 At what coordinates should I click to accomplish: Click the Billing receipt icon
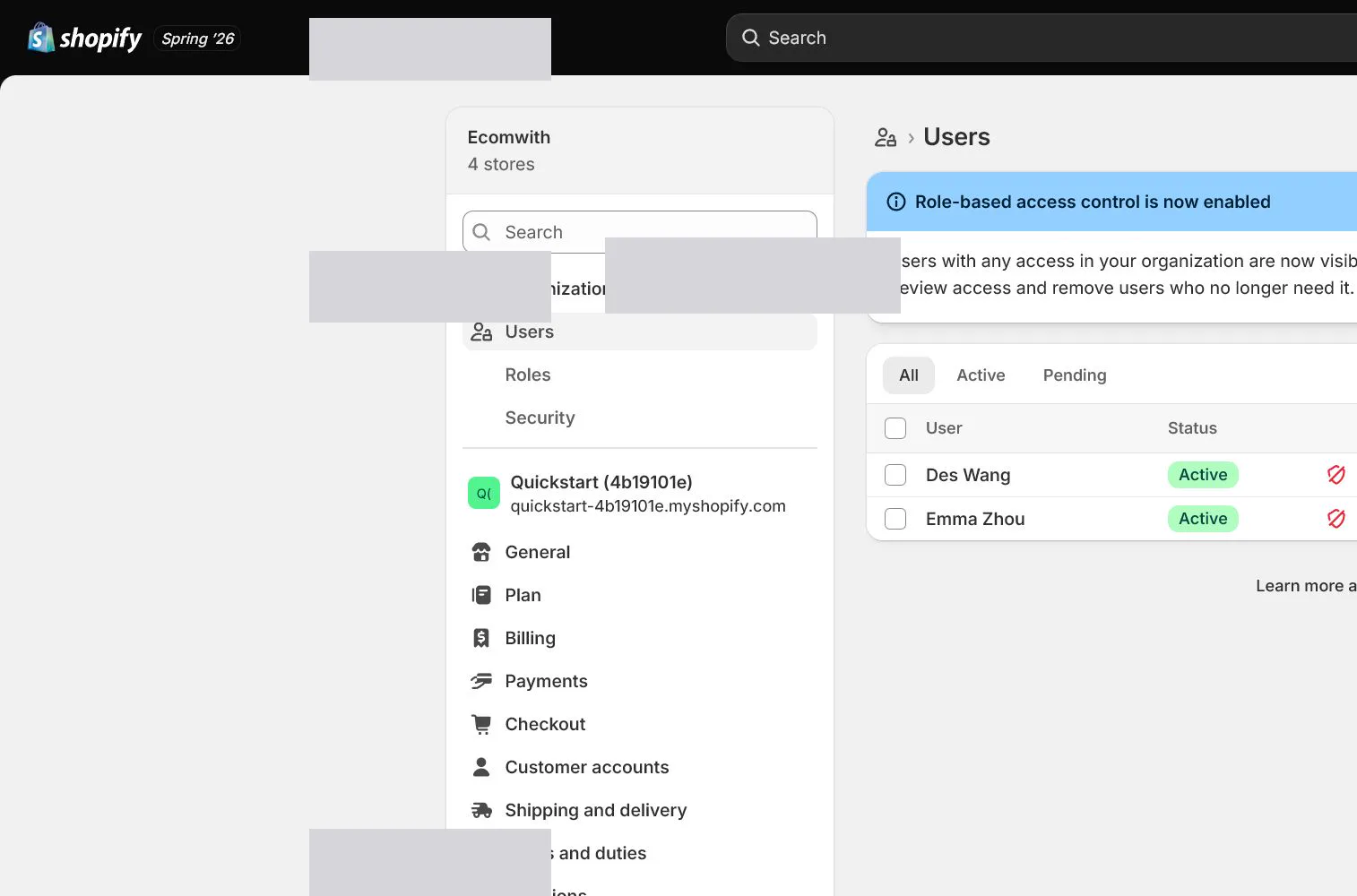[481, 638]
